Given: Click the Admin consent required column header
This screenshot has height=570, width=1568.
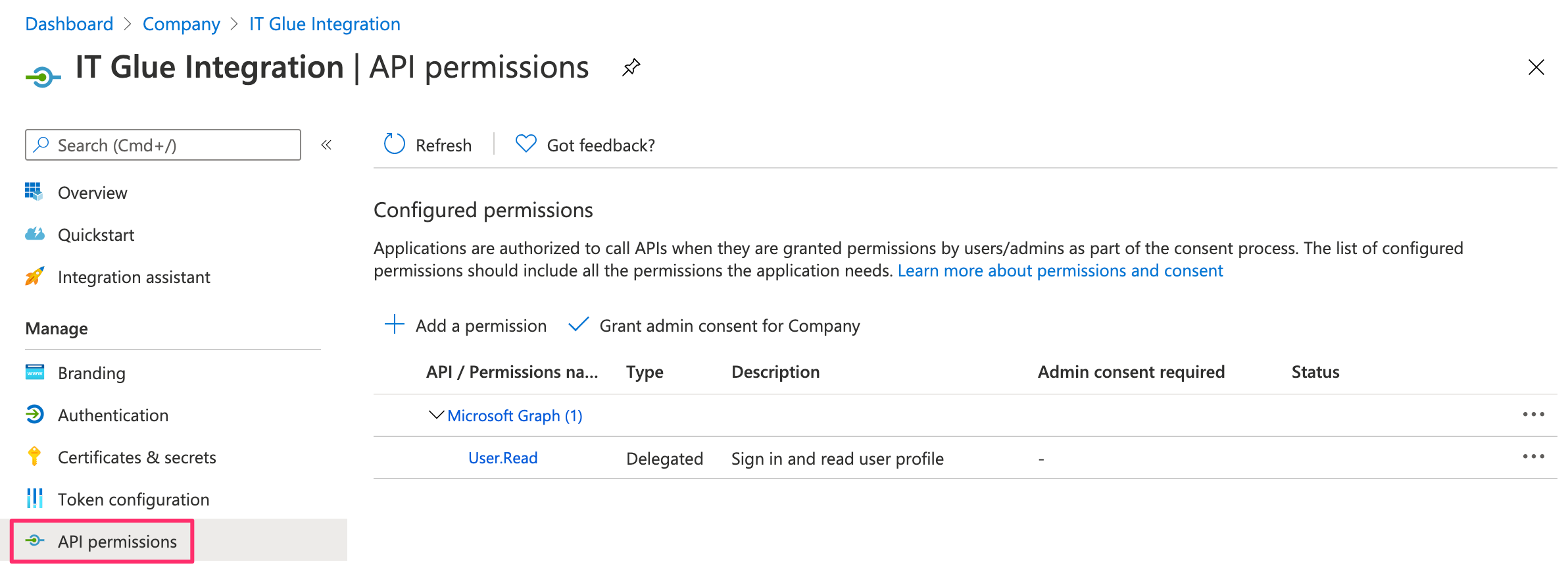Looking at the screenshot, I should coord(1131,372).
